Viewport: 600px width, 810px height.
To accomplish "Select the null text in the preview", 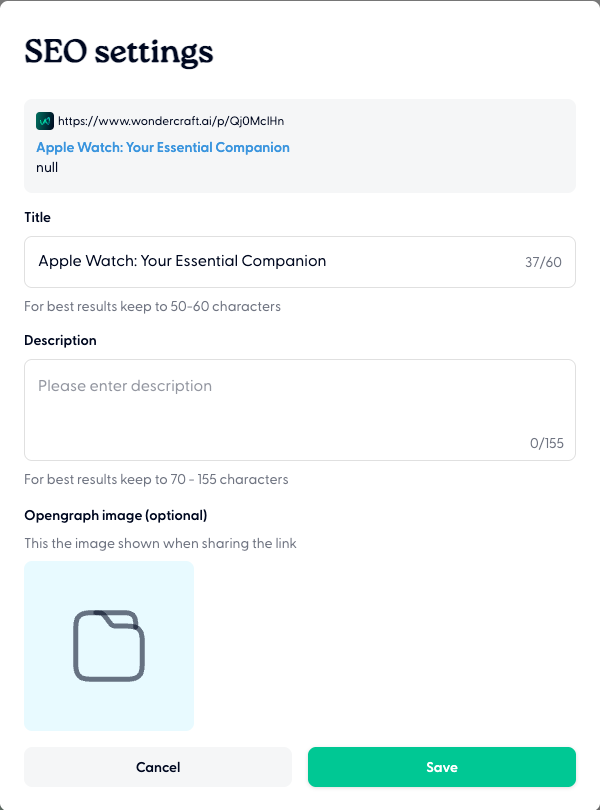I will pyautogui.click(x=46, y=167).
